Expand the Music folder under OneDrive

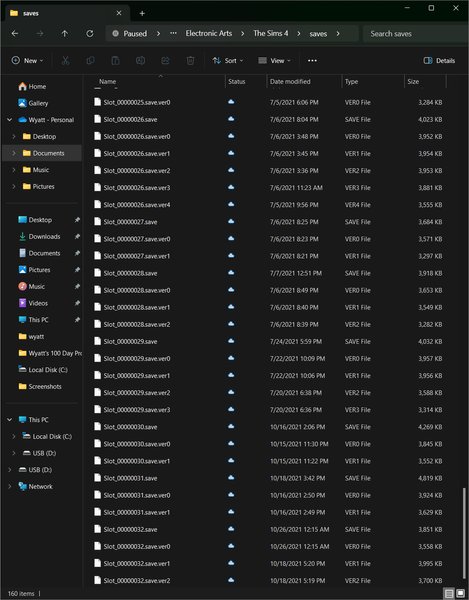point(14,170)
